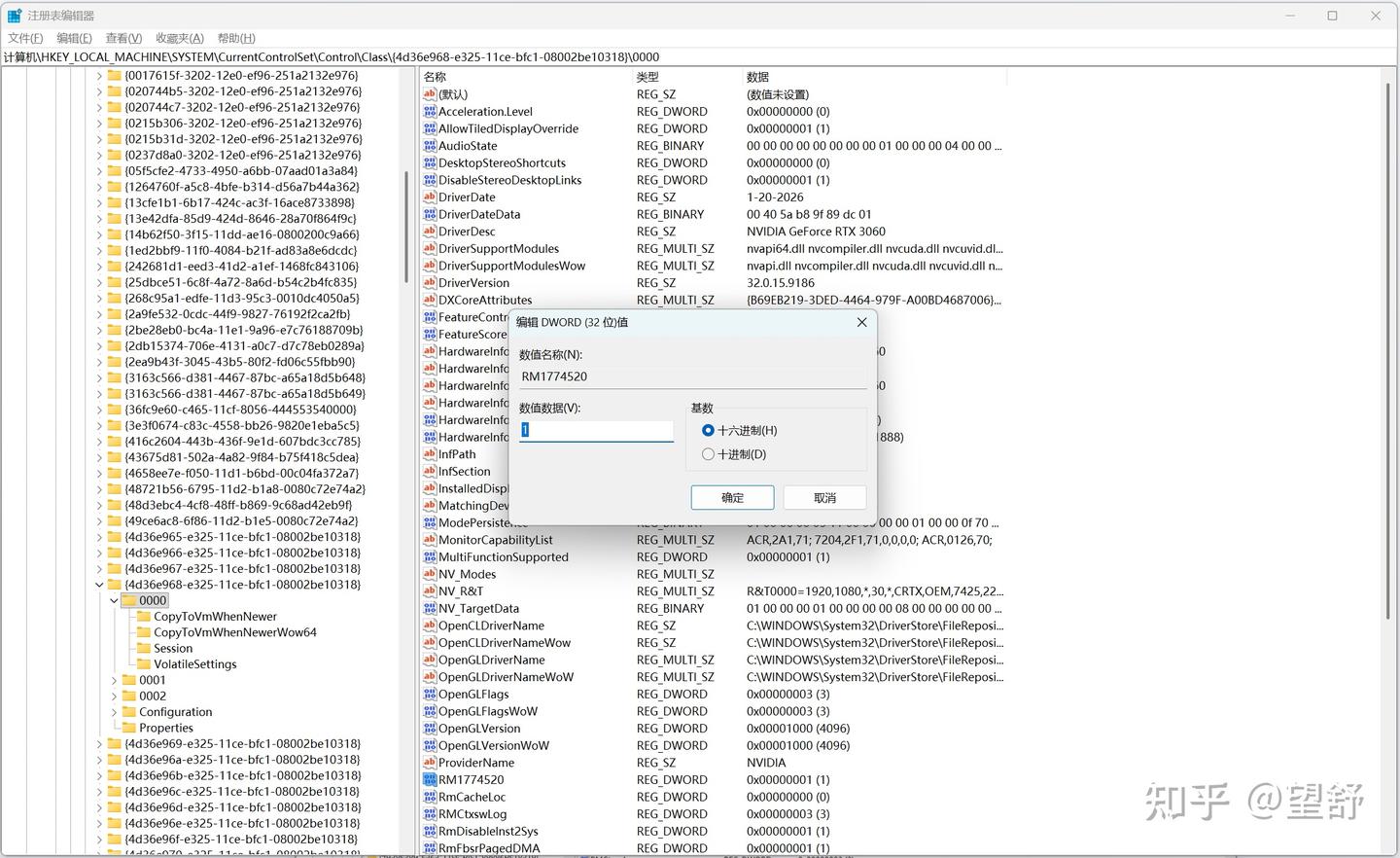Select the {4d36e96f-e325-11ce-bfc1-08002be10318} tree key

[241, 840]
